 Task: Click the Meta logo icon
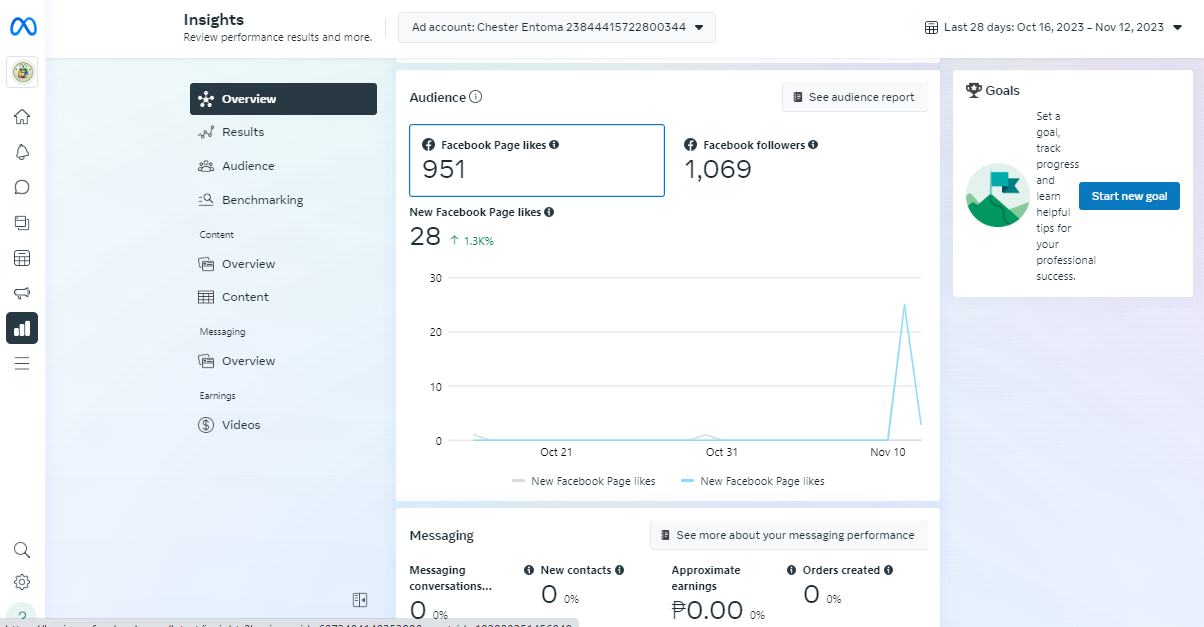pos(22,28)
